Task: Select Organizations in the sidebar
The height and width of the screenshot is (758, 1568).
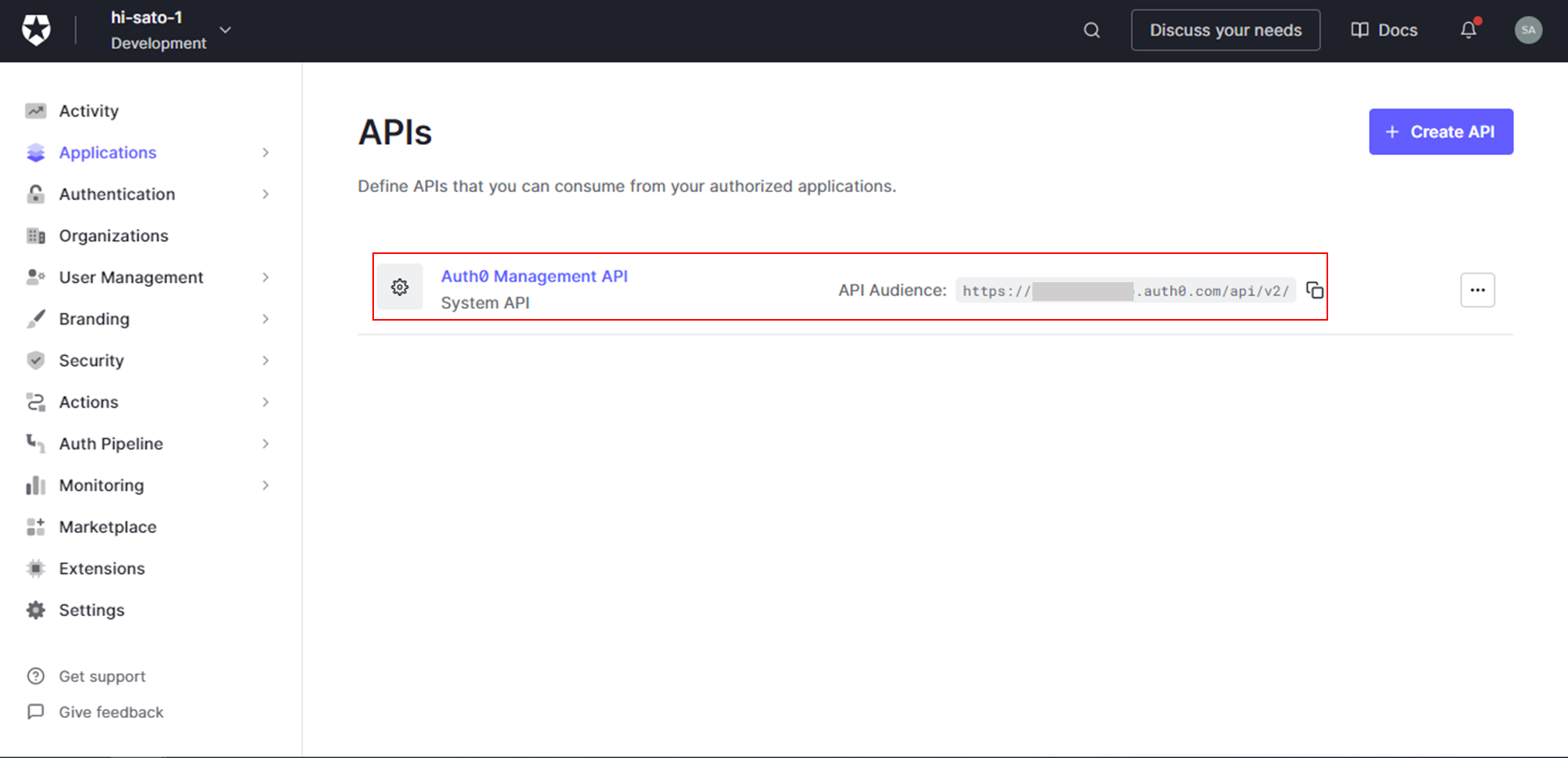Action: pyautogui.click(x=113, y=235)
